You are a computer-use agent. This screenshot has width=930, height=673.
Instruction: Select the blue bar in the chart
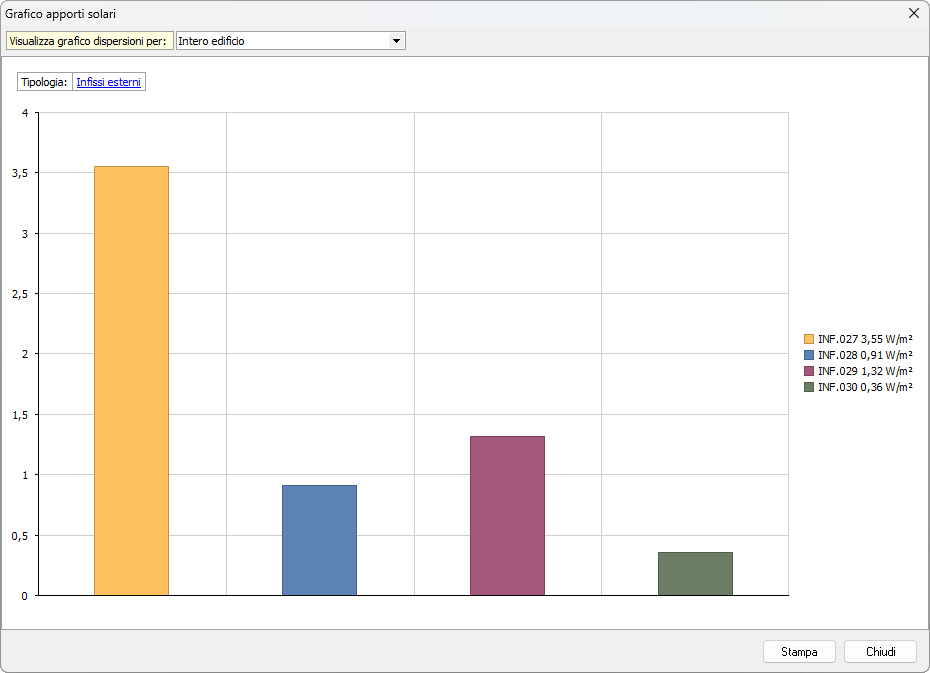tap(319, 540)
